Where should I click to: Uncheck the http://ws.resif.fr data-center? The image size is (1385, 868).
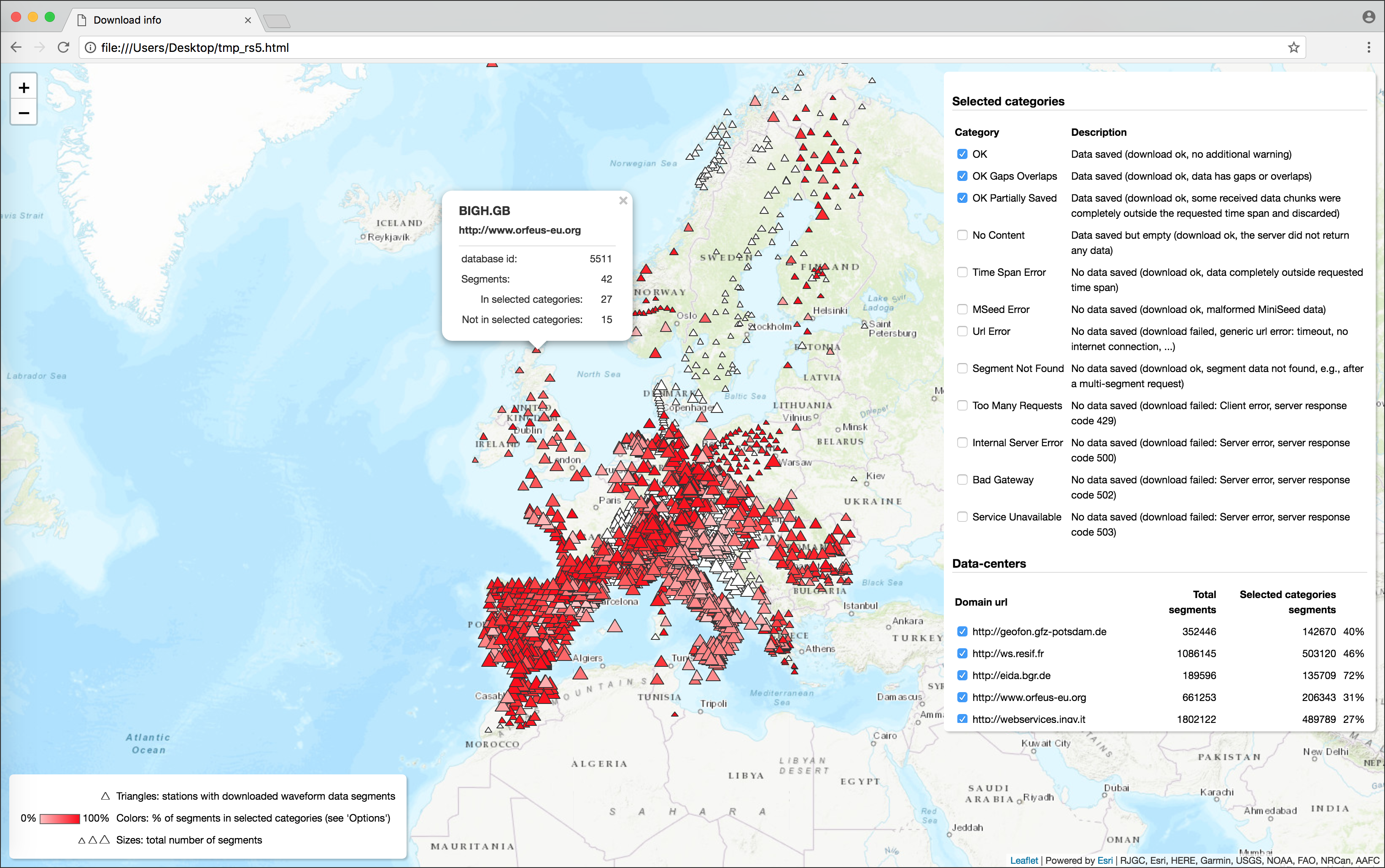point(962,654)
